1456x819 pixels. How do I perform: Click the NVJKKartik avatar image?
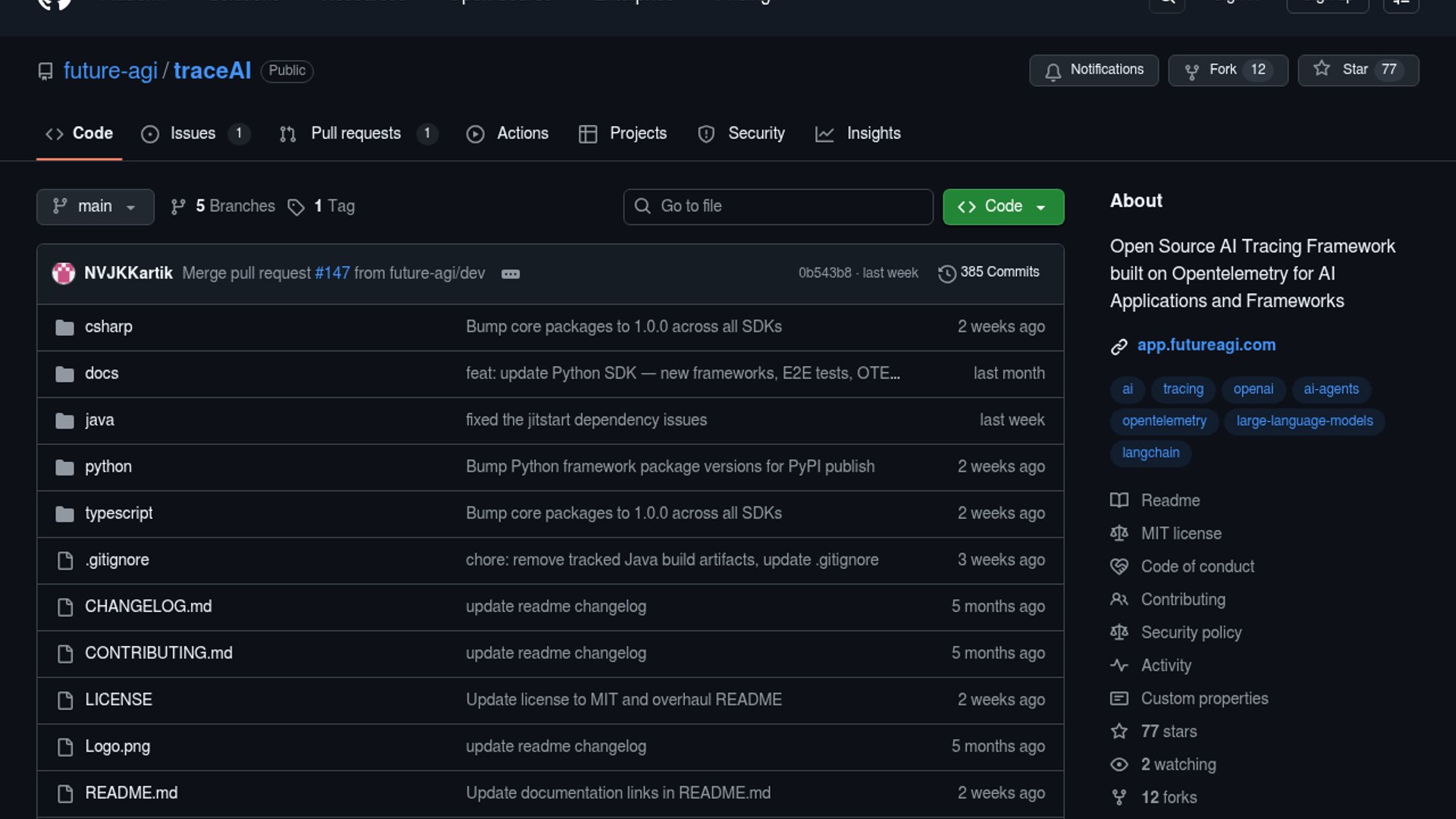[x=64, y=273]
